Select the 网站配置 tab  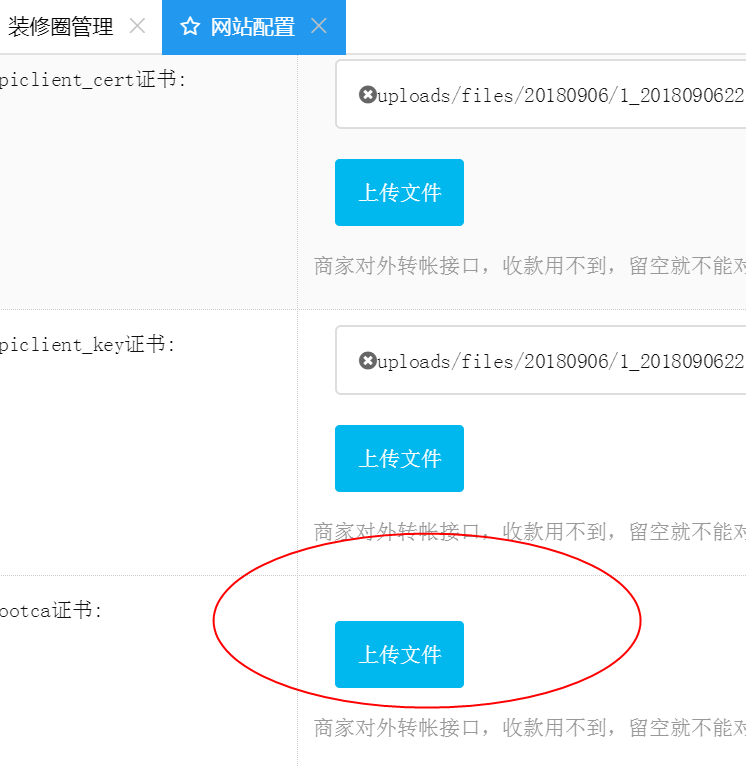tap(252, 27)
